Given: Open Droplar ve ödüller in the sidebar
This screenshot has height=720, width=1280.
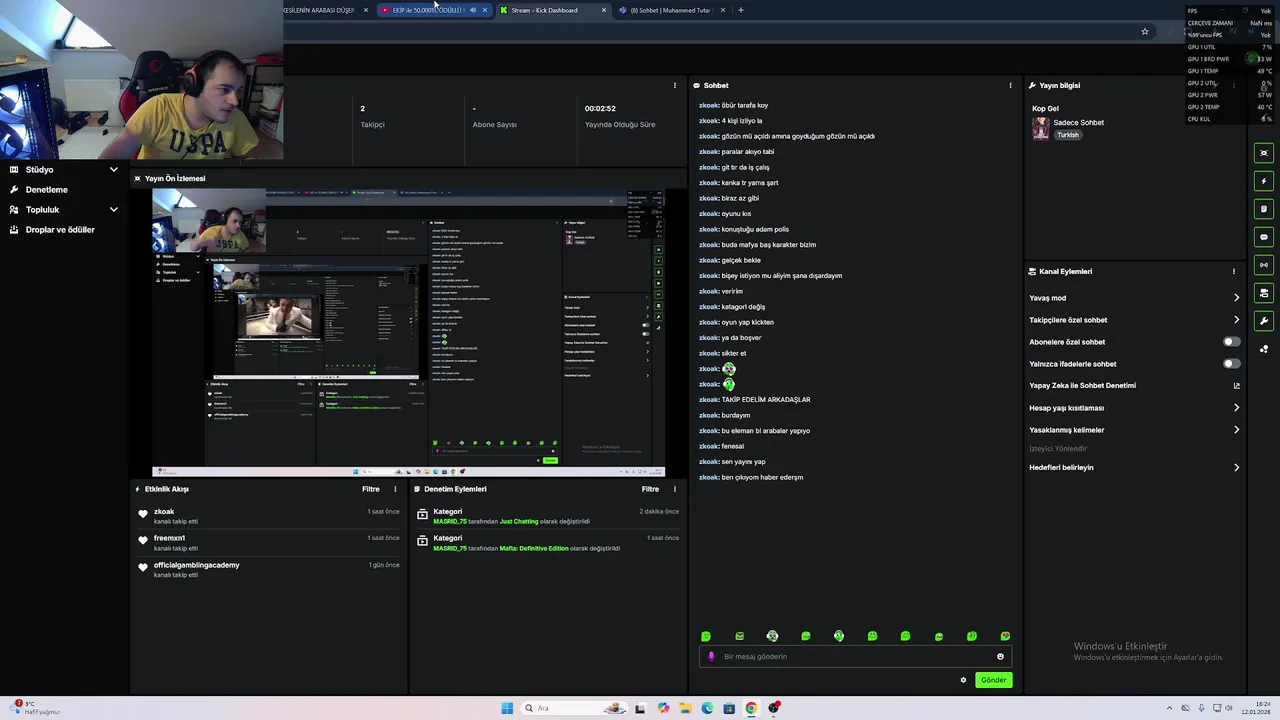Looking at the screenshot, I should point(60,230).
